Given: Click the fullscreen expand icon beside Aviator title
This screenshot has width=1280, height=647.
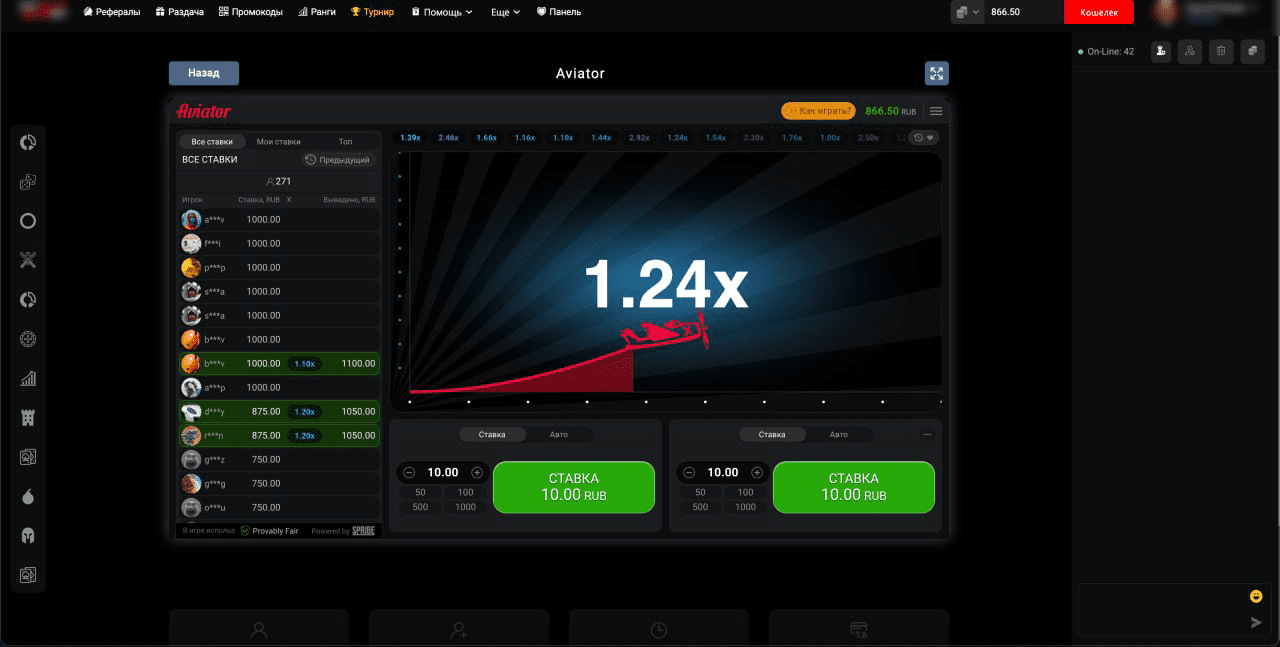Looking at the screenshot, I should pyautogui.click(x=936, y=73).
